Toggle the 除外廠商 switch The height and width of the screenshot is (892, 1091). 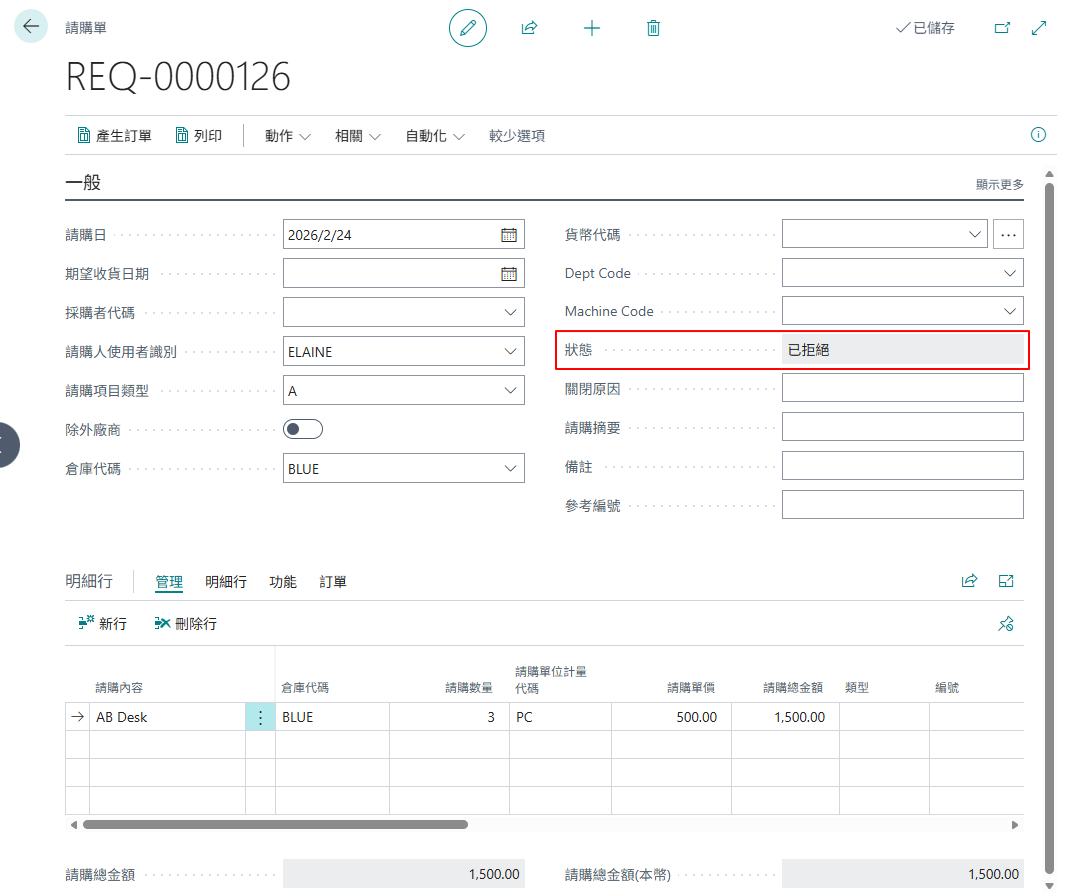[x=303, y=429]
